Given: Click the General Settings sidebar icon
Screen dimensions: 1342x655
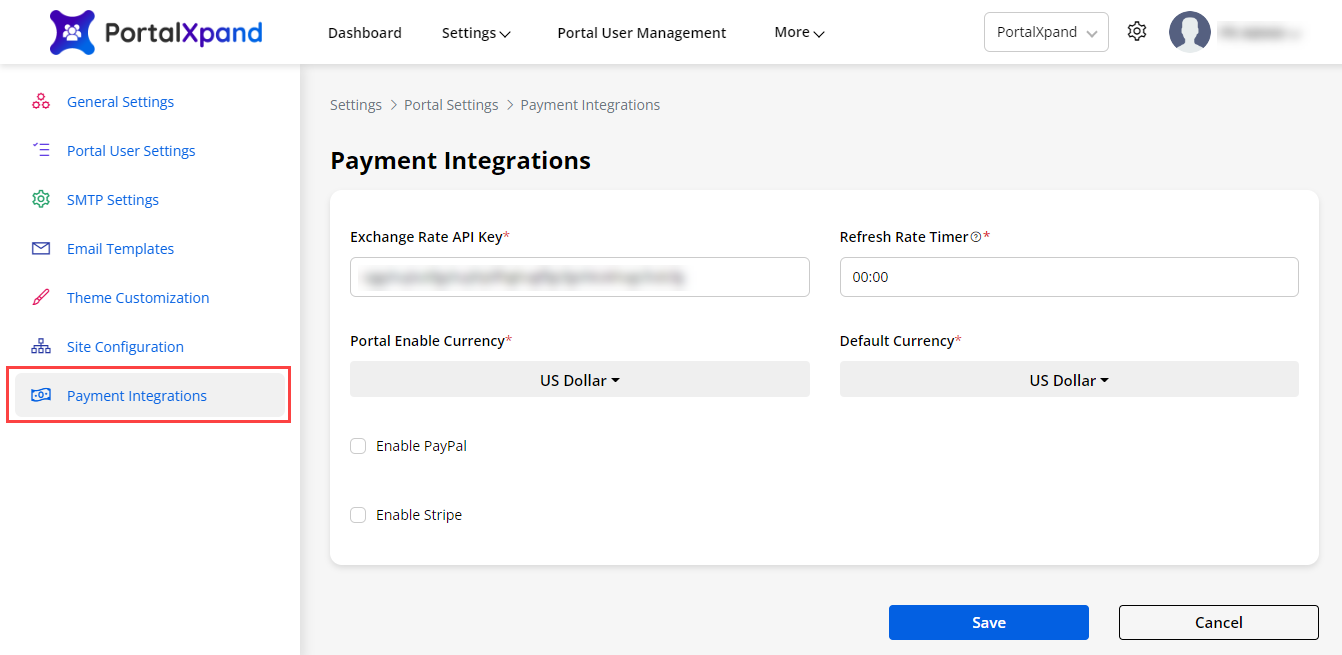Looking at the screenshot, I should click(x=41, y=102).
